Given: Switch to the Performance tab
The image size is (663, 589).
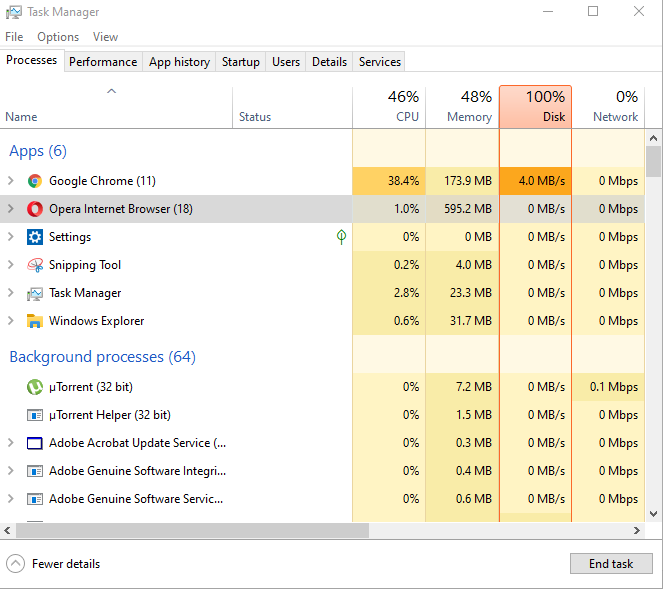Looking at the screenshot, I should coord(103,62).
